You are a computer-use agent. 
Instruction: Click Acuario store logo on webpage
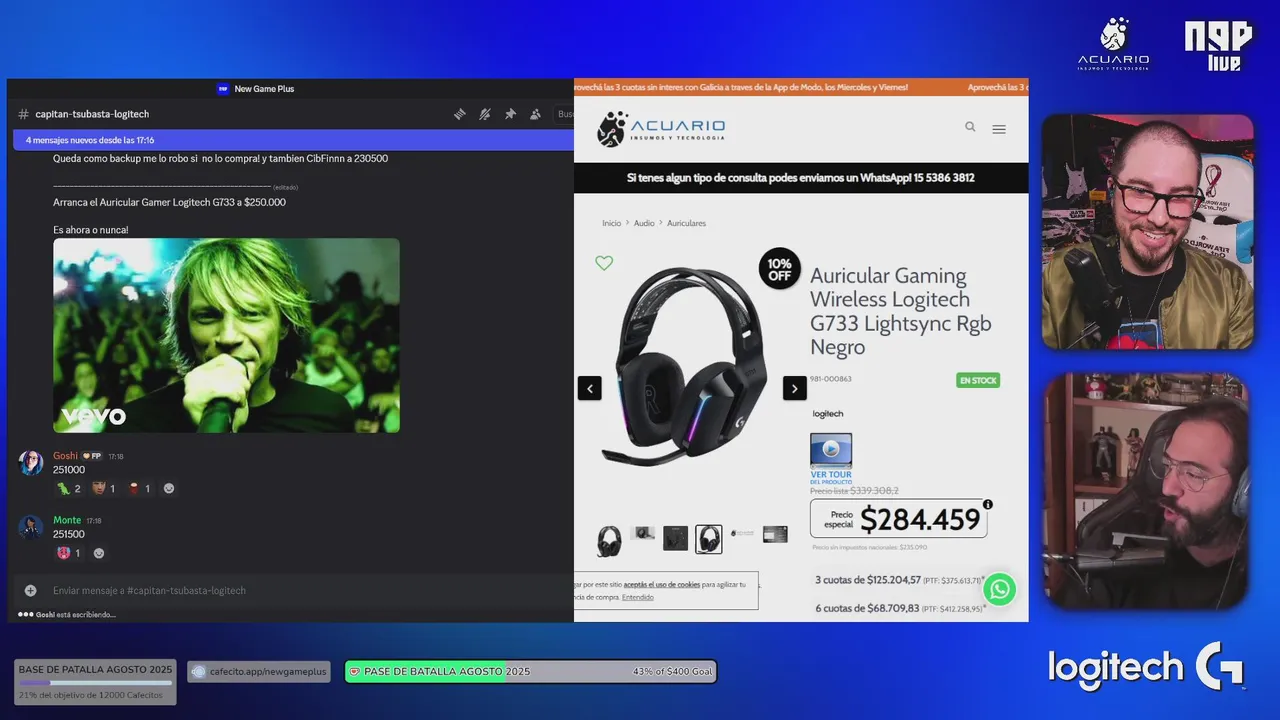661,129
